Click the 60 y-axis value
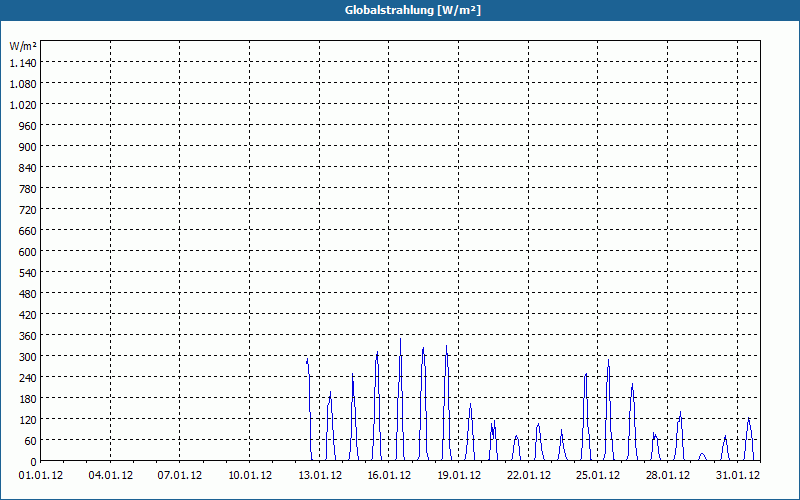800x500 pixels. 30,441
